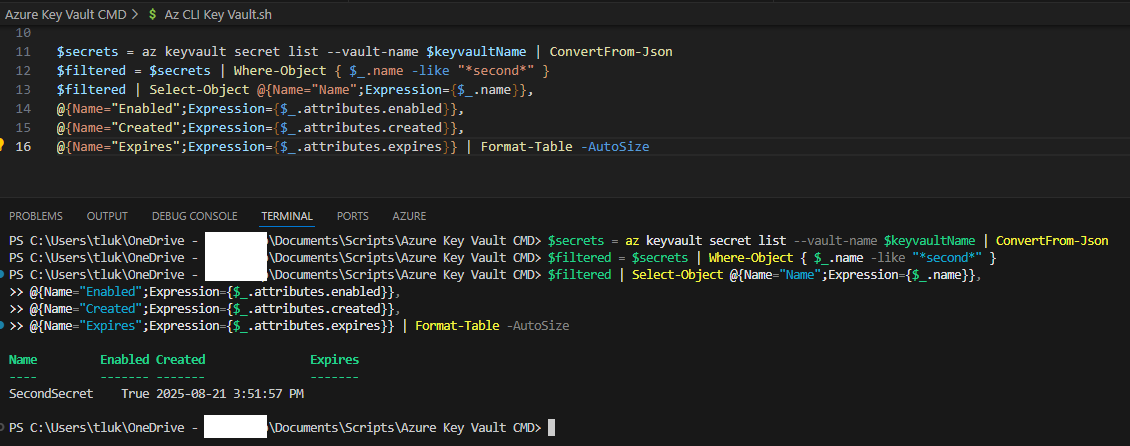
Task: Open the AZURE panel tab
Action: (409, 216)
